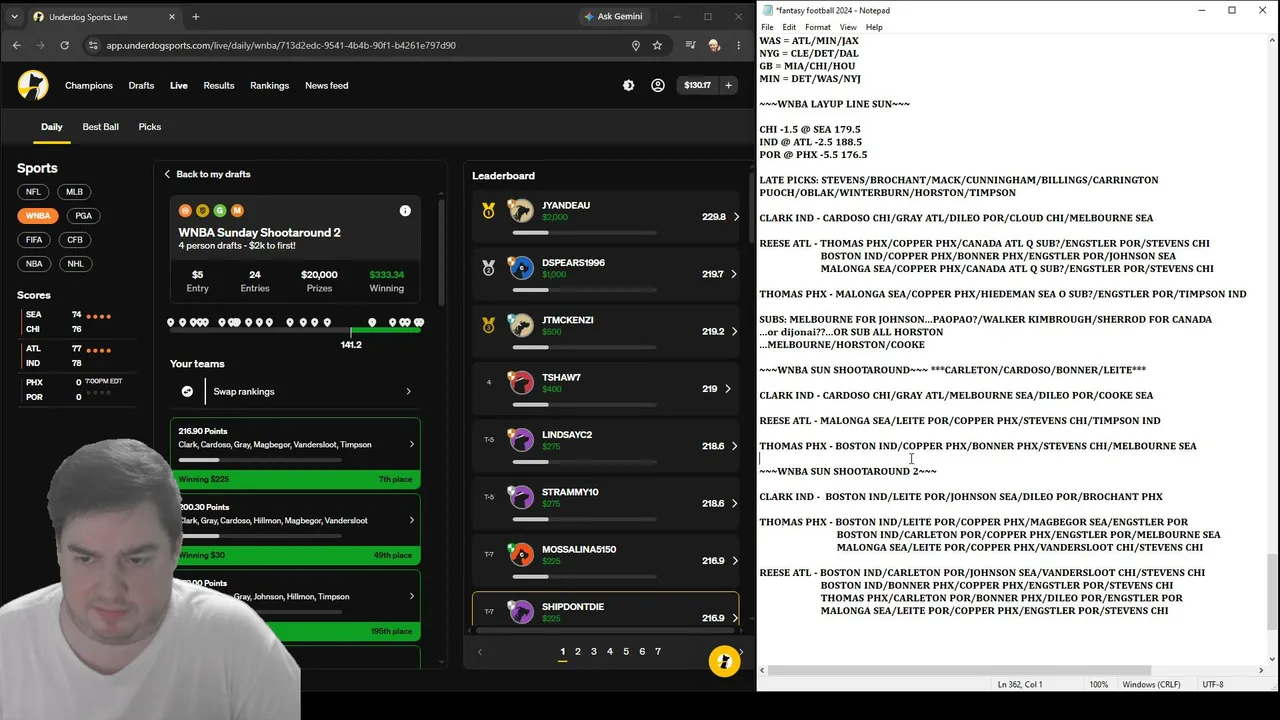Open Swap rankings
This screenshot has width=1280, height=720.
(x=295, y=392)
